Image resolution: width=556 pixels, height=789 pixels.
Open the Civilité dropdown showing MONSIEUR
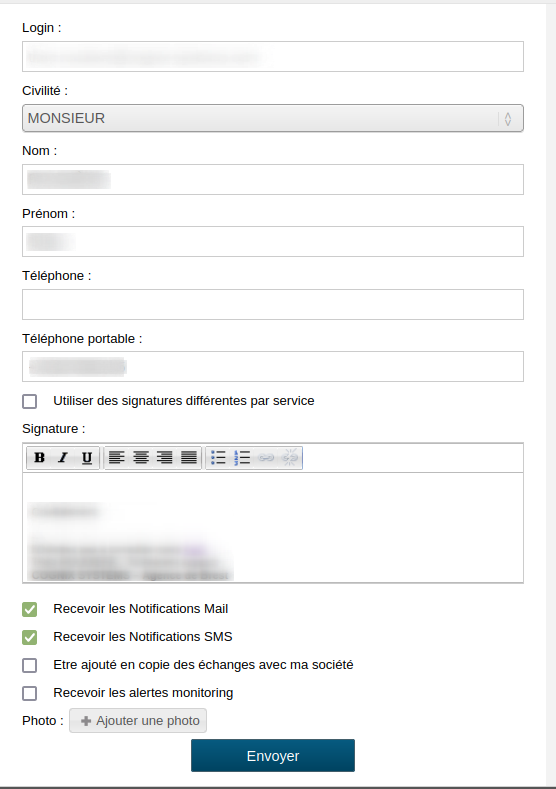tap(273, 118)
